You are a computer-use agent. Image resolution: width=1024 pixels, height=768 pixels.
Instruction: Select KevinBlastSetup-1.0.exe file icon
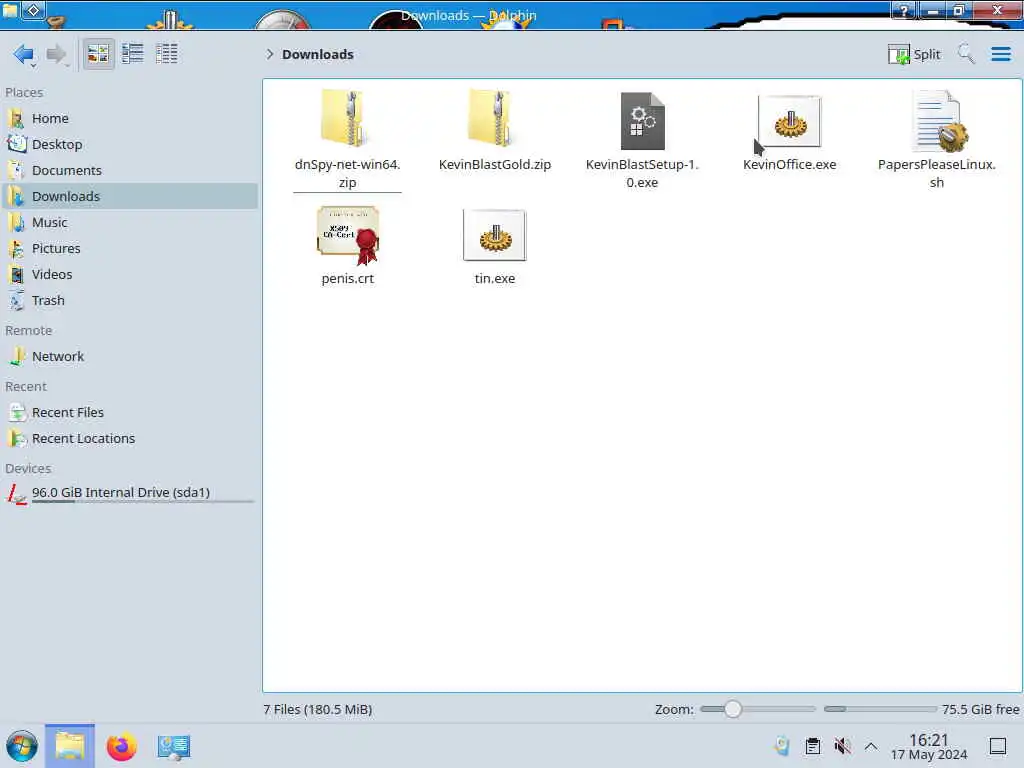pos(643,121)
